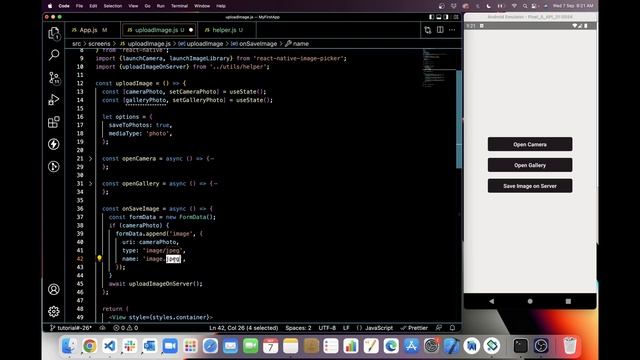Click the Ln 42, Col 26 cursor position
Image resolution: width=640 pixels, height=360 pixels.
(244, 328)
